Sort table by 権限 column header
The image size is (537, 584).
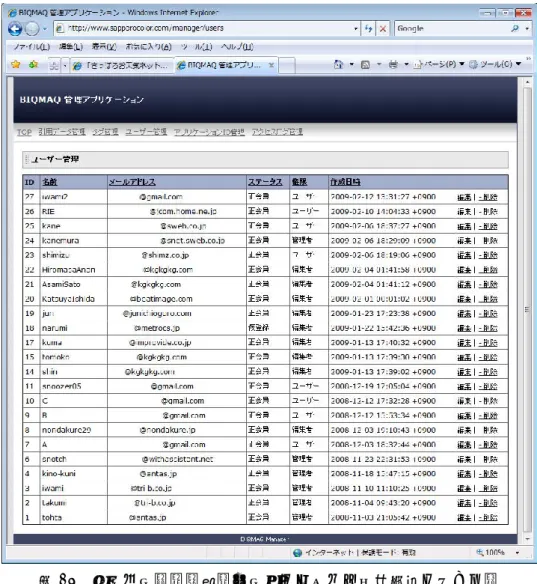299,182
